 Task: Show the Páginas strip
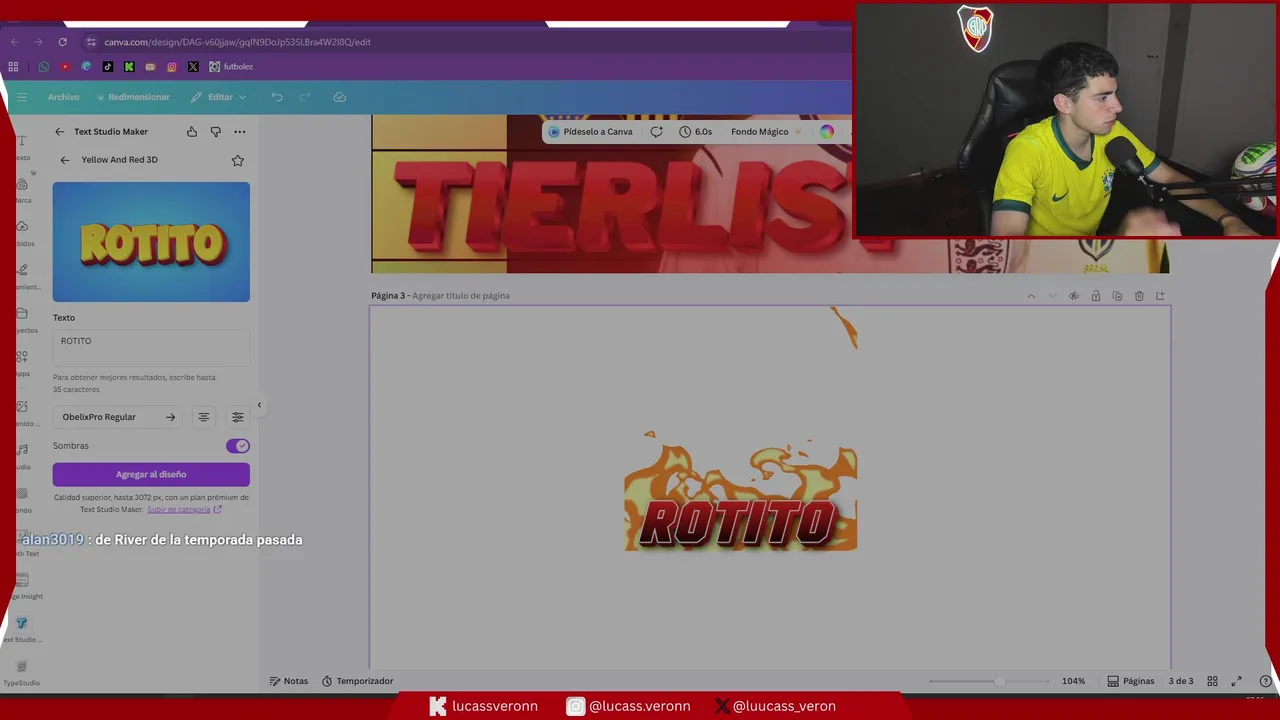pos(1131,681)
